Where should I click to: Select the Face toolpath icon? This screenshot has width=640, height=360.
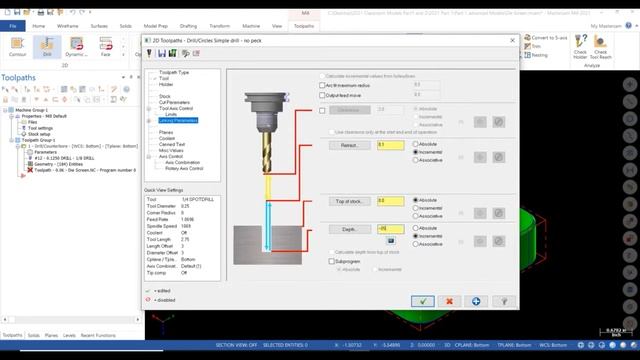pos(106,46)
